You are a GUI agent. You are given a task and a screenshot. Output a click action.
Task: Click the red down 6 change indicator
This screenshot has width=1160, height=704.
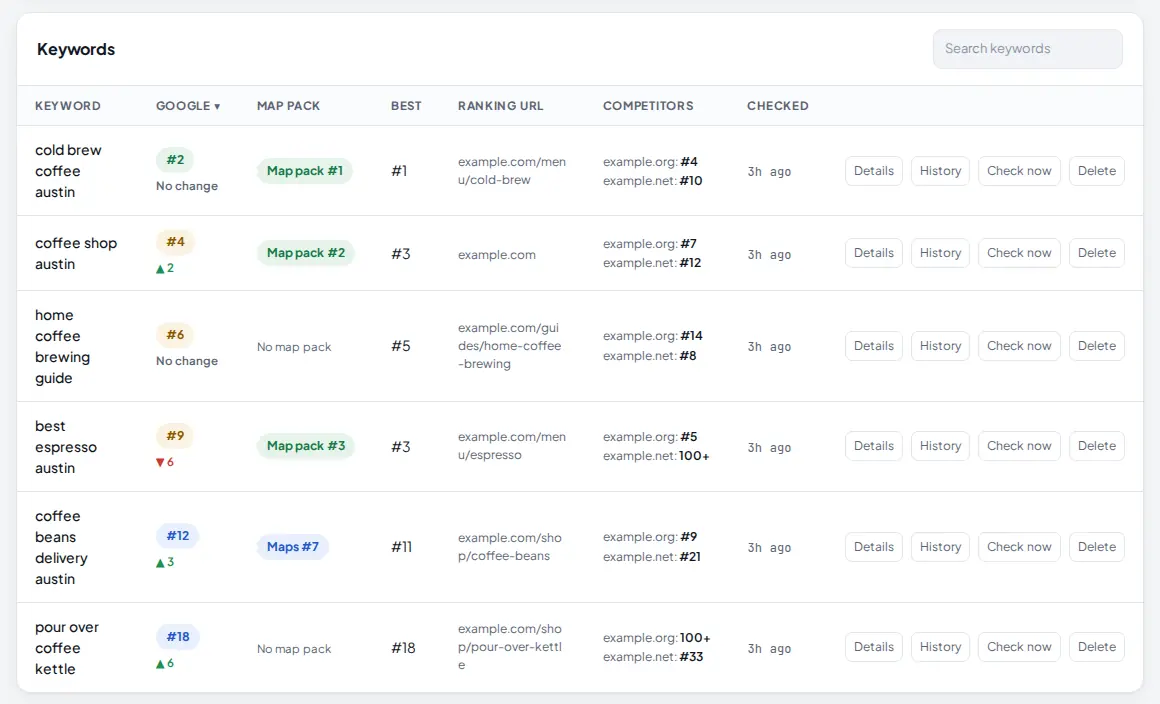164,462
